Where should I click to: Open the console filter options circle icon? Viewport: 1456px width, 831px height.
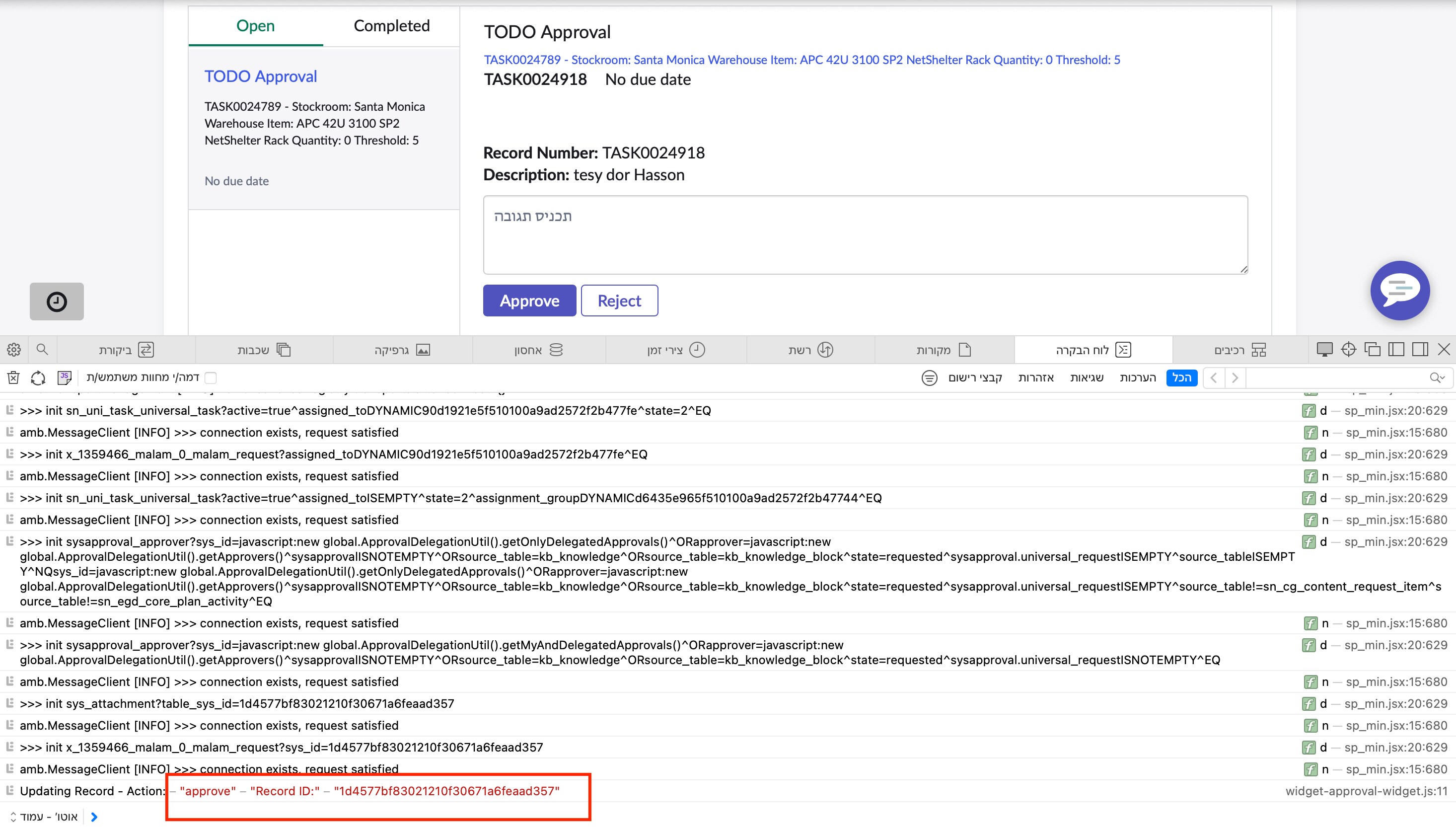[x=930, y=378]
